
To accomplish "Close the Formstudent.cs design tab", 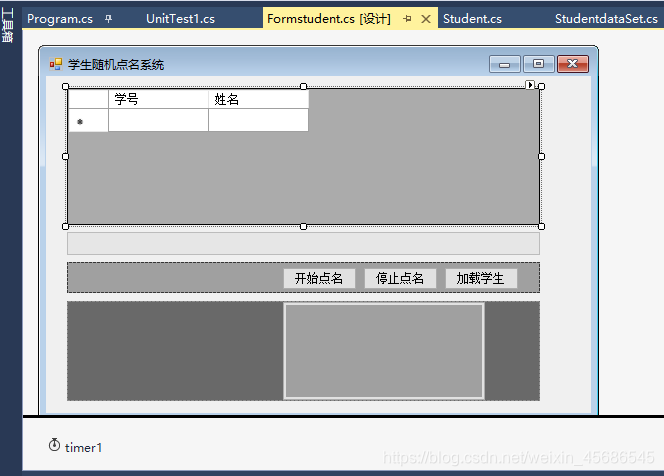I will 426,19.
